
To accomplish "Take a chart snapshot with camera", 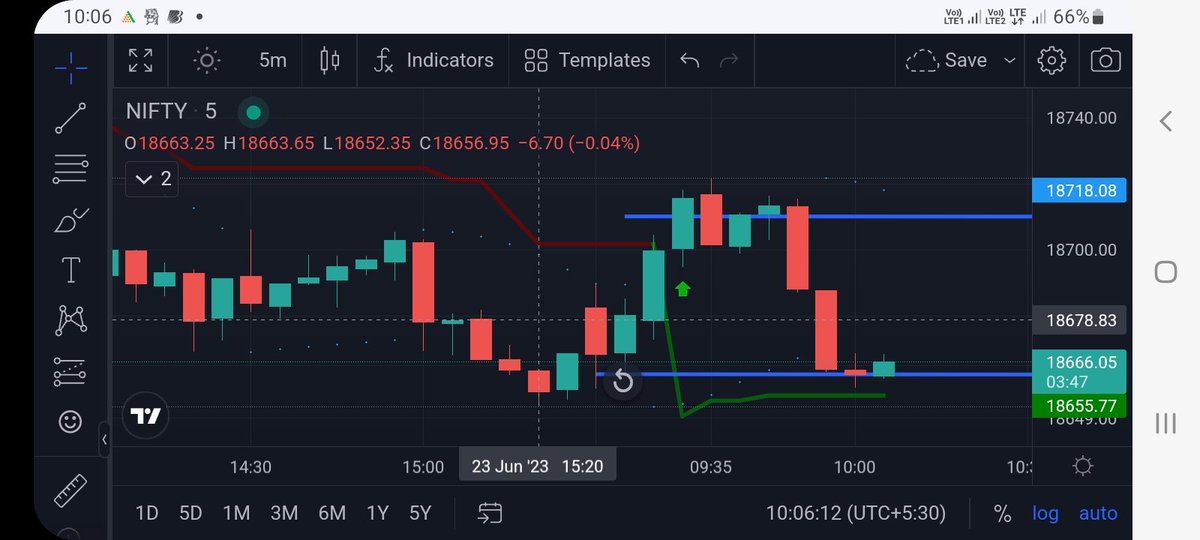I will point(1105,60).
